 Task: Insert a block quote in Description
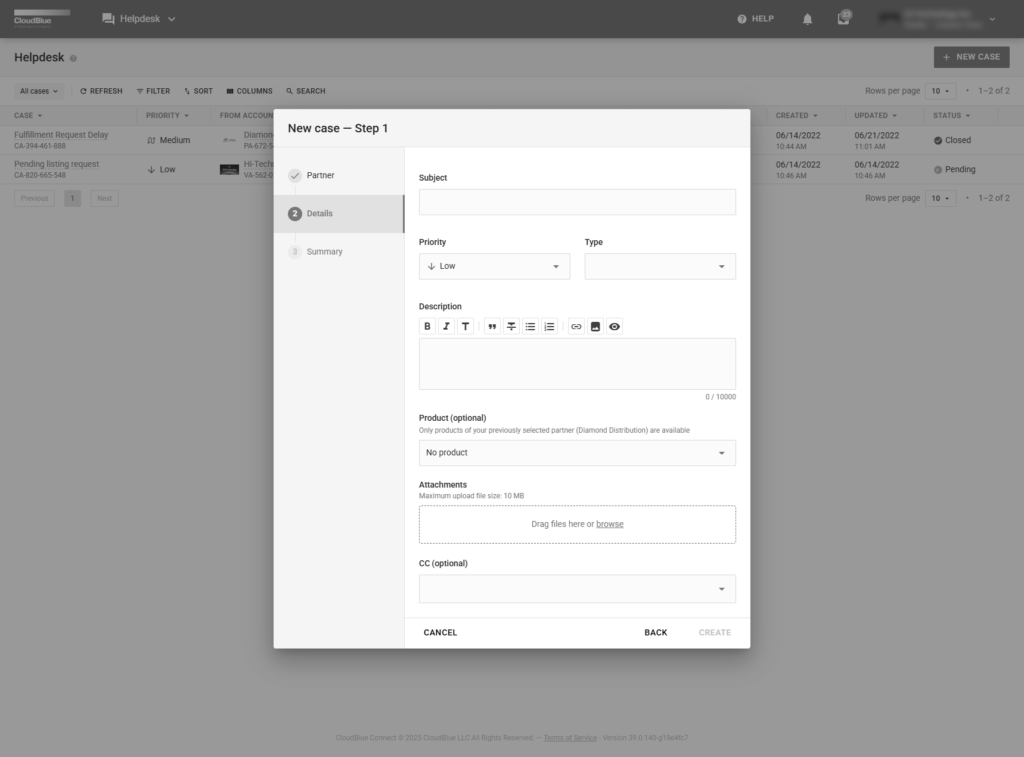pyautogui.click(x=492, y=326)
